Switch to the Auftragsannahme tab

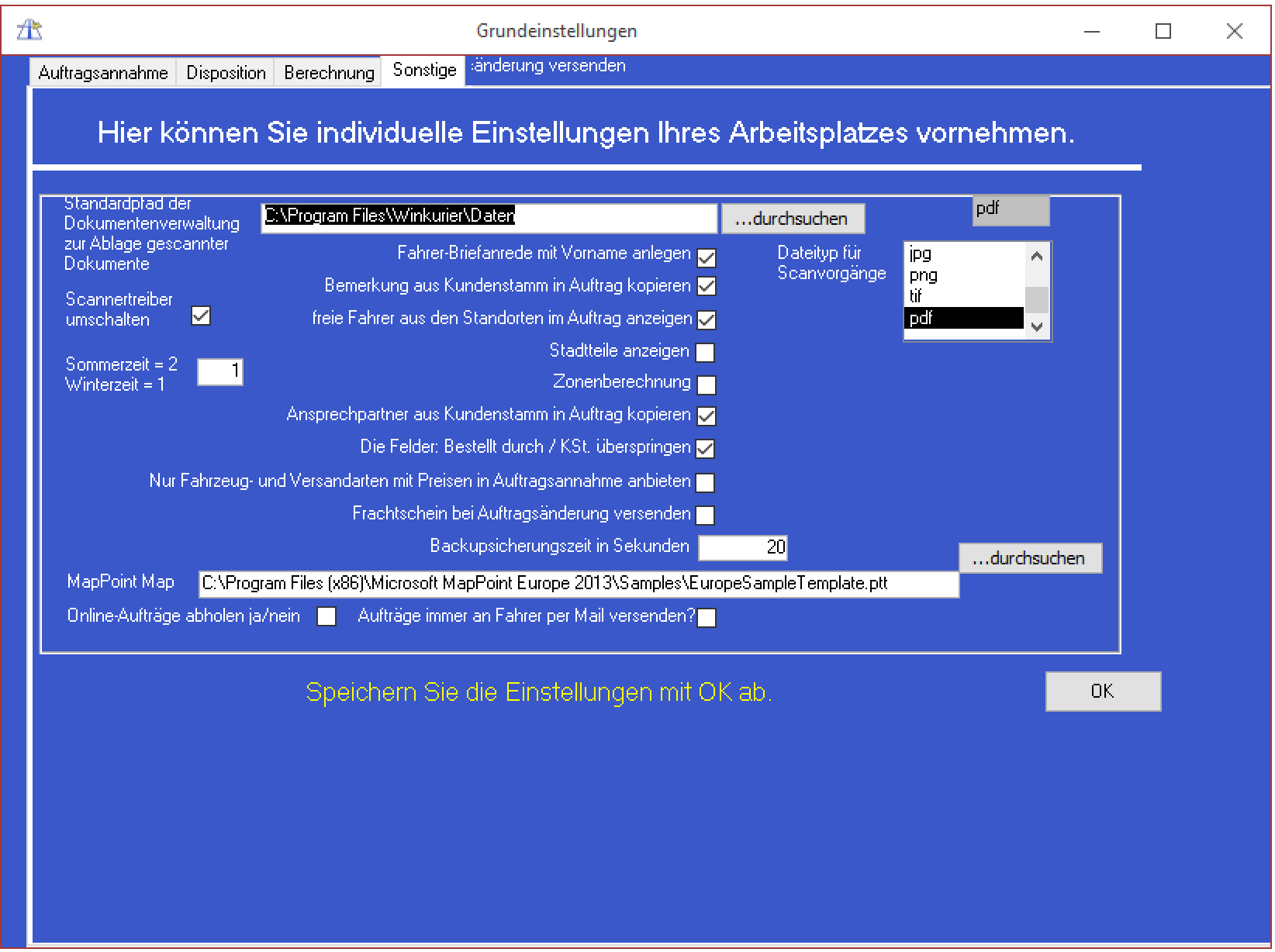[x=103, y=73]
